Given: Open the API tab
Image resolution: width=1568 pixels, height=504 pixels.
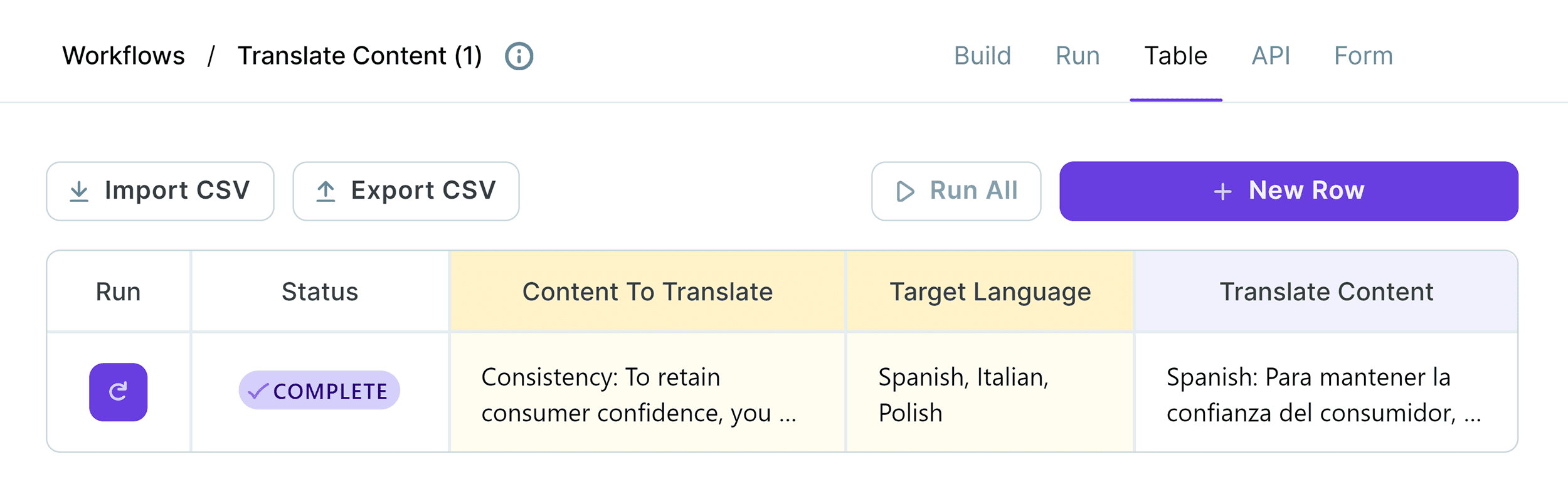Looking at the screenshot, I should (x=1271, y=55).
